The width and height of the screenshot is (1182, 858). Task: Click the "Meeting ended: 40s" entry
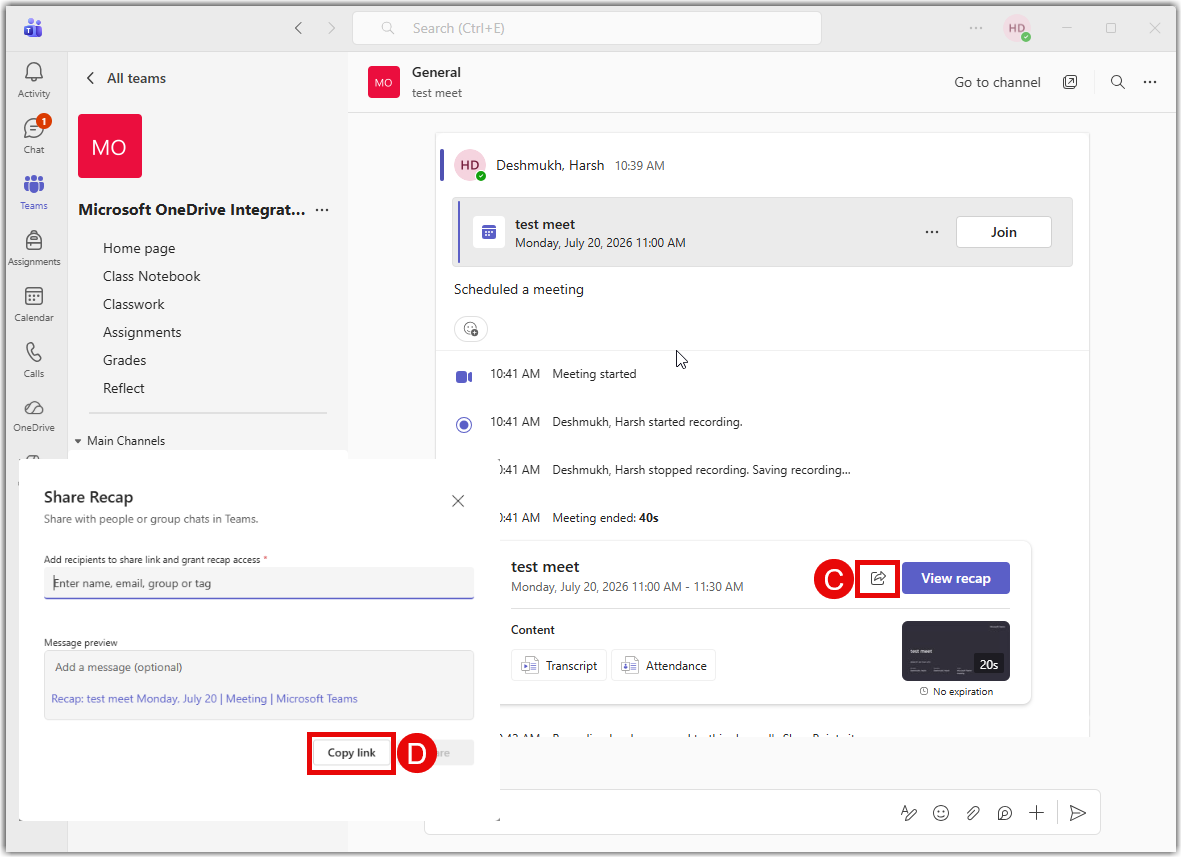[605, 518]
